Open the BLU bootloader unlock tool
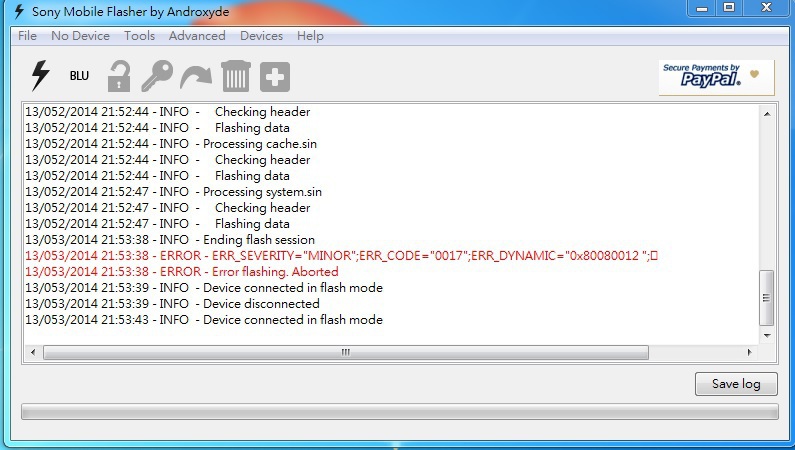 [x=79, y=76]
